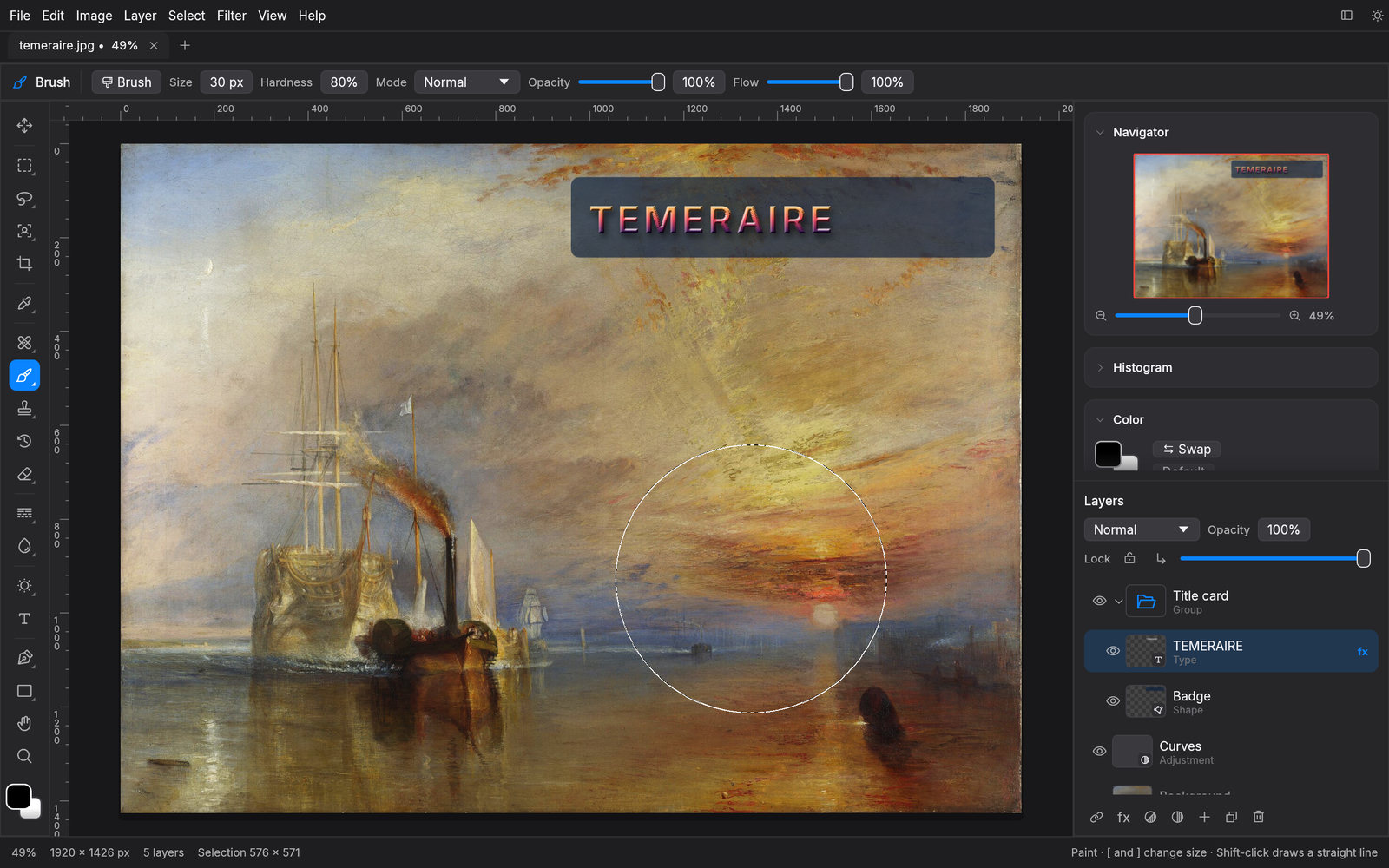Collapse the Navigator panel
The image size is (1389, 868).
(1100, 133)
